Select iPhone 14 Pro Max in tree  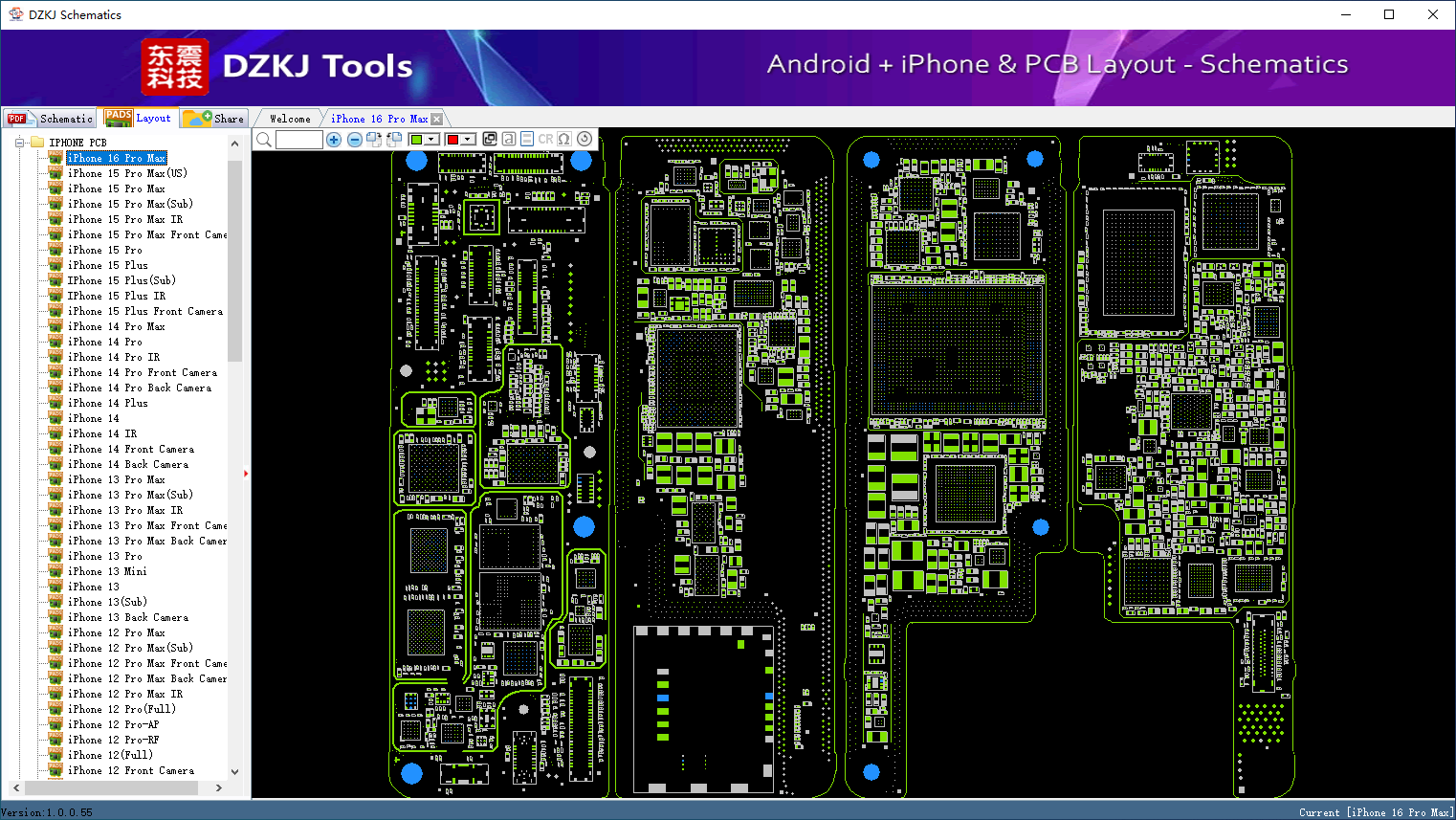[x=116, y=326]
